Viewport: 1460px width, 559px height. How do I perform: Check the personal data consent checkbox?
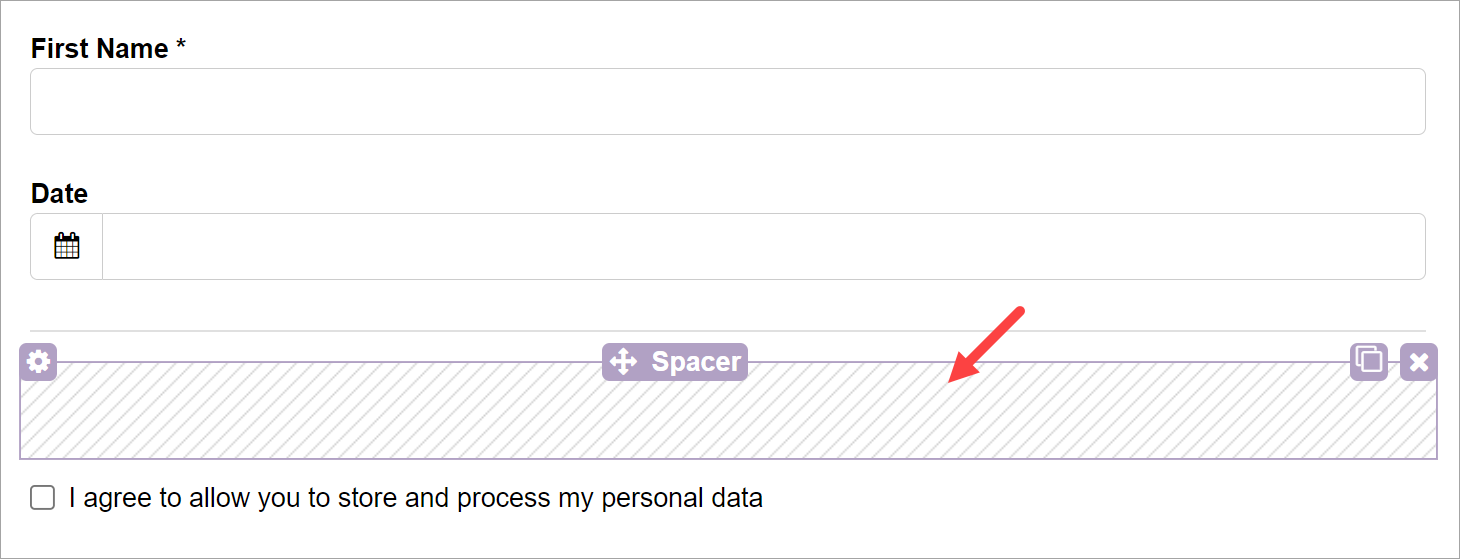(x=42, y=498)
